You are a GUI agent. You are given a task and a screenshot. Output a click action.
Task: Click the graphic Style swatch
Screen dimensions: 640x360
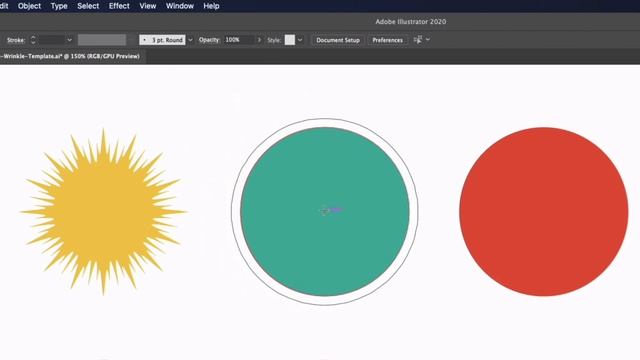(x=290, y=40)
